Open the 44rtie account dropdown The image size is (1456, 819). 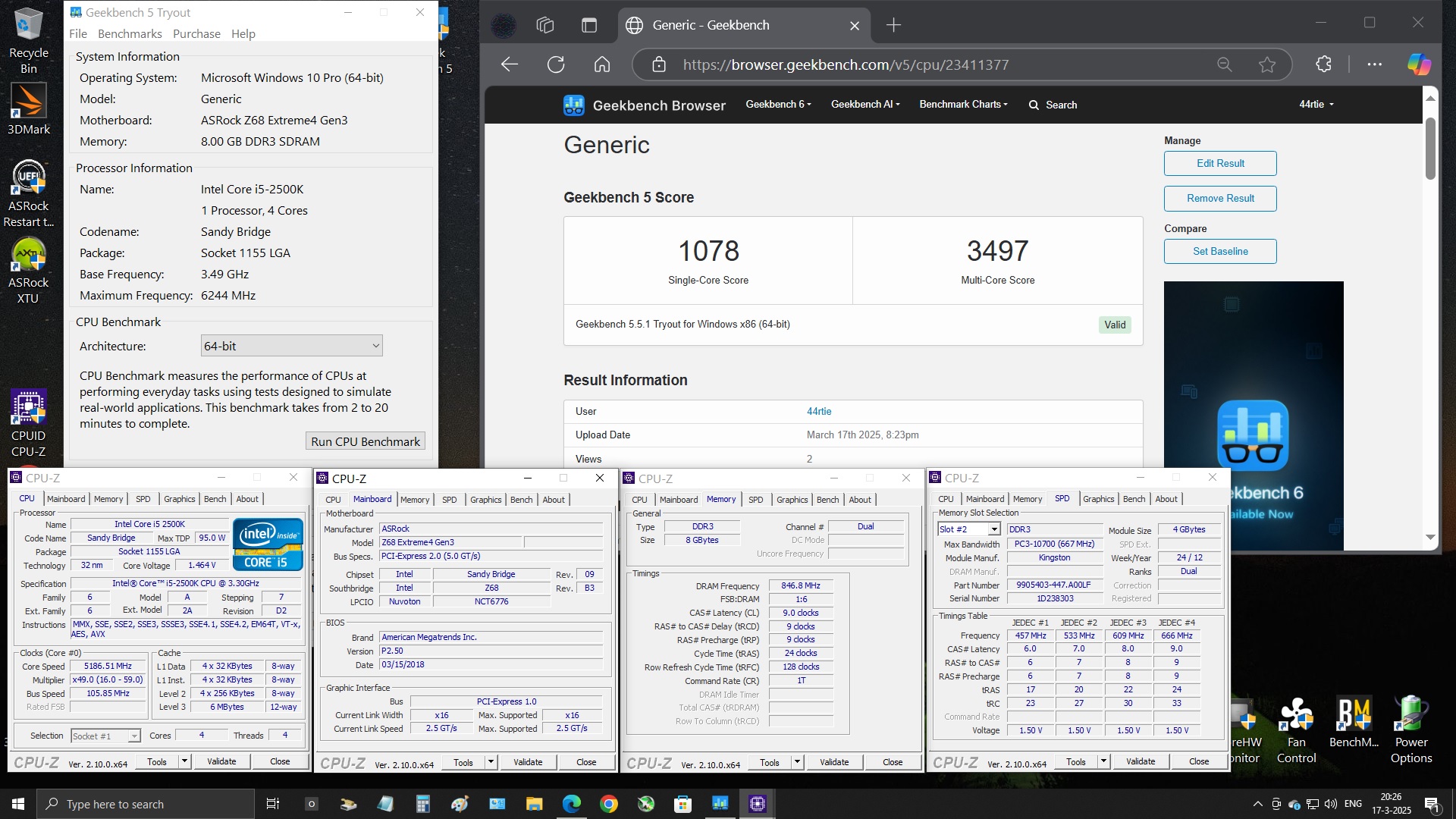pyautogui.click(x=1316, y=105)
